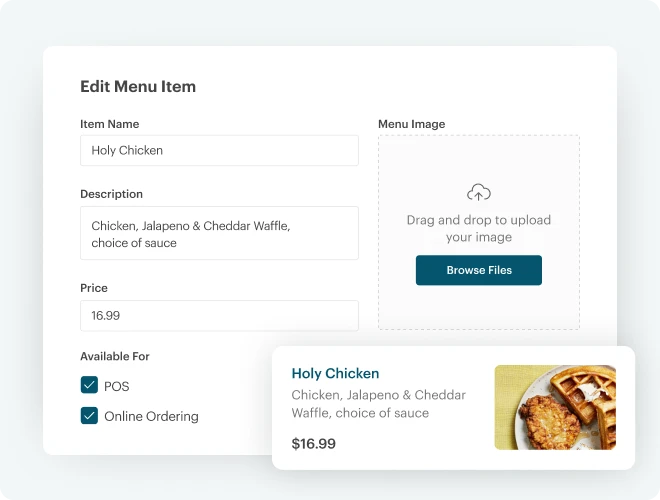Click the POS label text
The height and width of the screenshot is (500, 660).
tap(117, 386)
